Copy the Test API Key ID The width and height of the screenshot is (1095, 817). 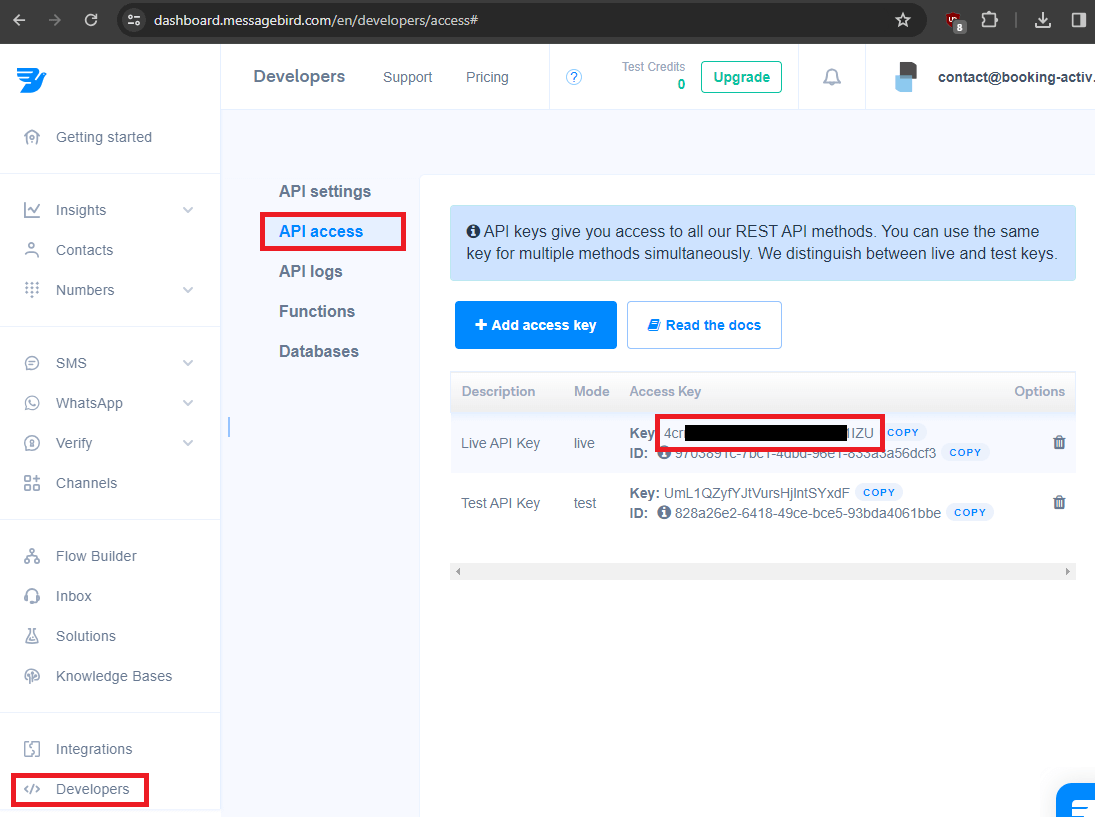970,513
